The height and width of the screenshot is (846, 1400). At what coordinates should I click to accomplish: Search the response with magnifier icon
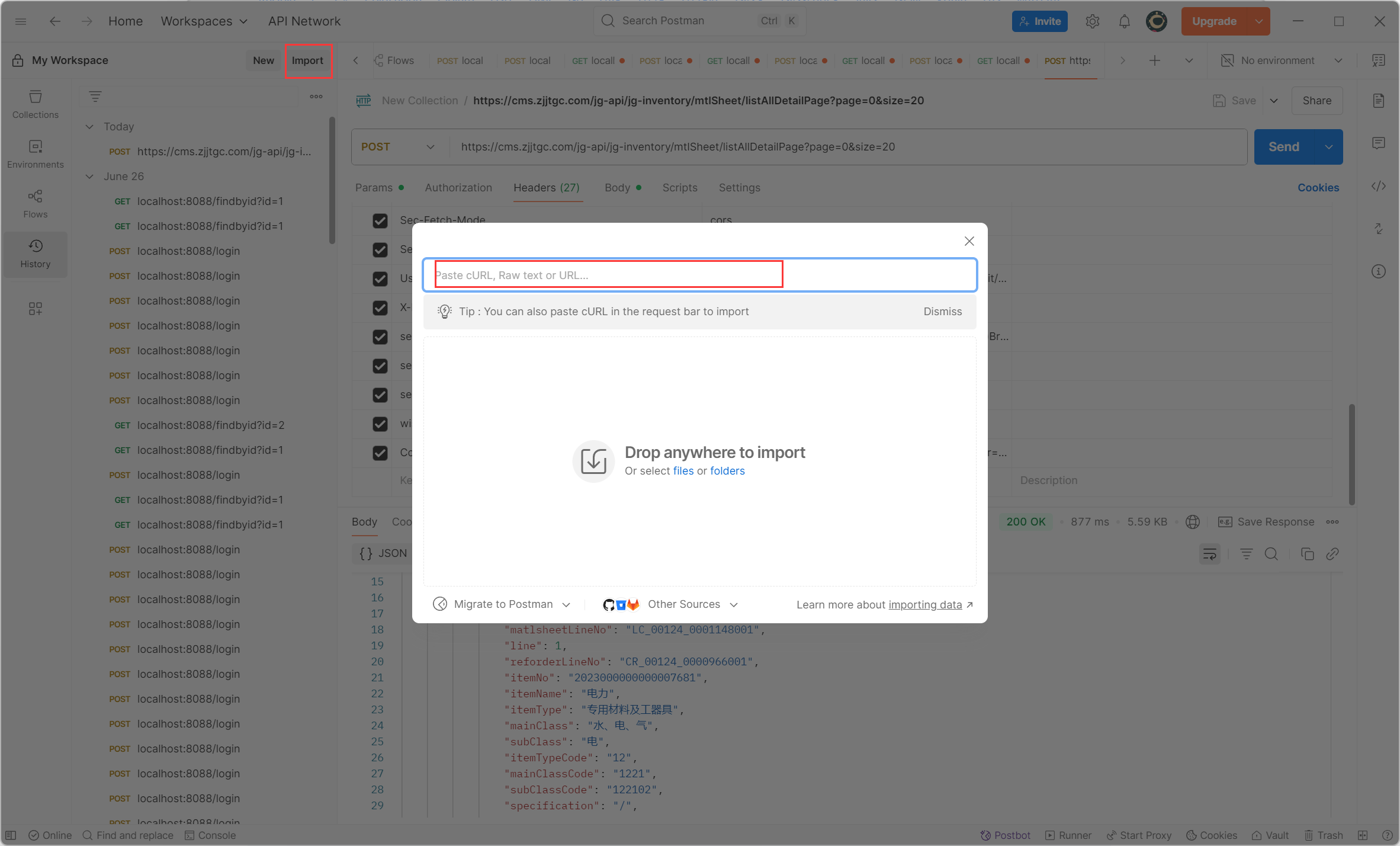(1271, 554)
